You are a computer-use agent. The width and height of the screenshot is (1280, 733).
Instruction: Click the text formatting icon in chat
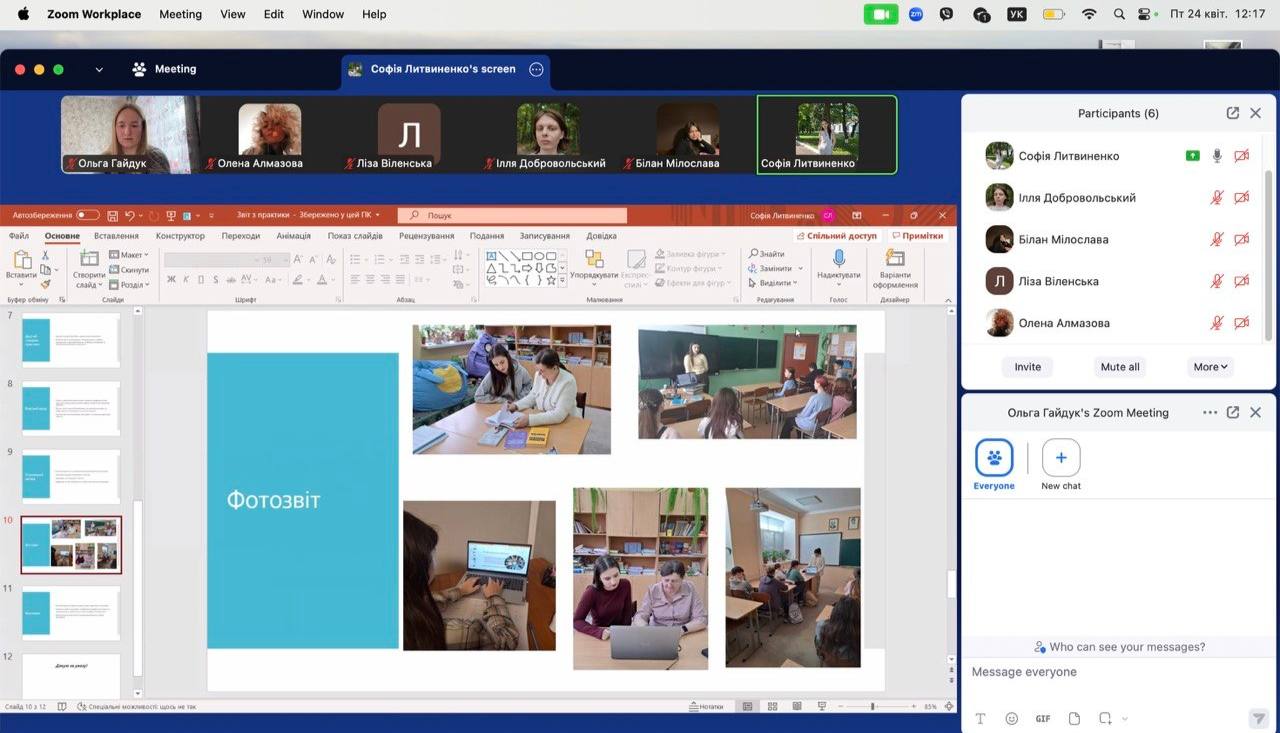[x=980, y=718]
